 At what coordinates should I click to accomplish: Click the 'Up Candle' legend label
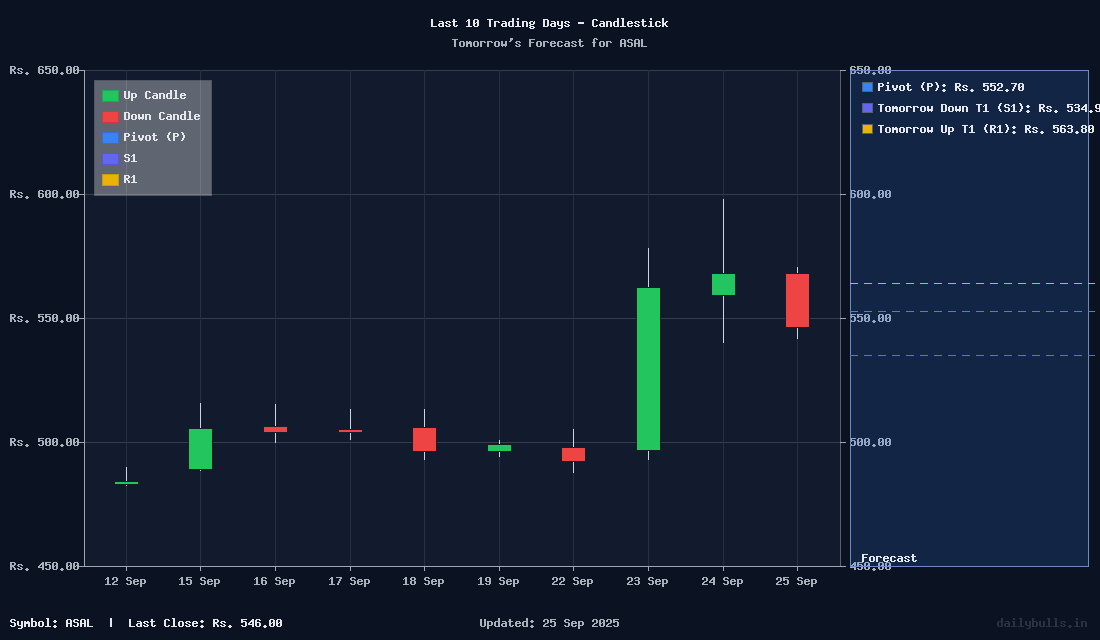(155, 95)
